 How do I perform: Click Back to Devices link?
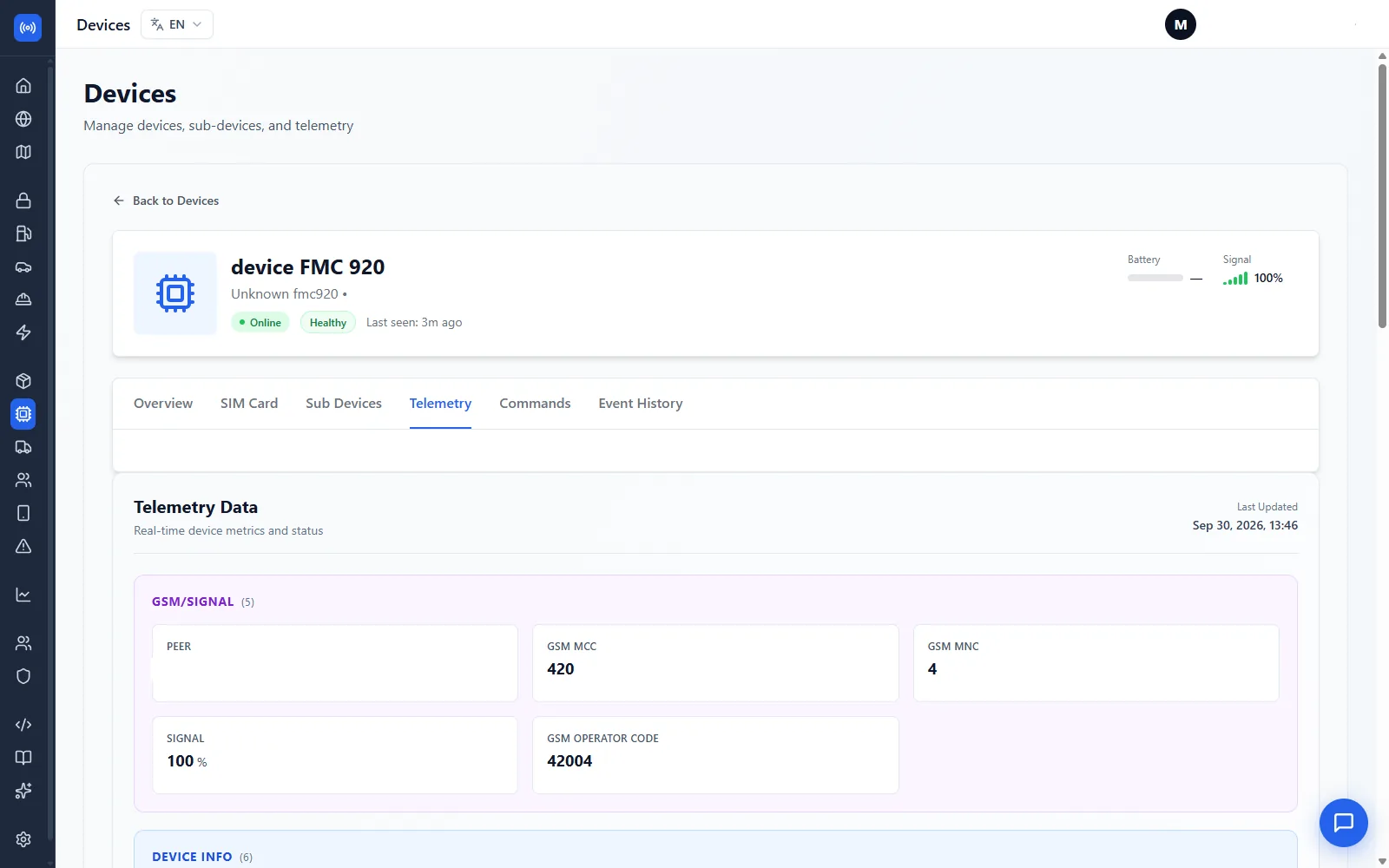pyautogui.click(x=166, y=201)
